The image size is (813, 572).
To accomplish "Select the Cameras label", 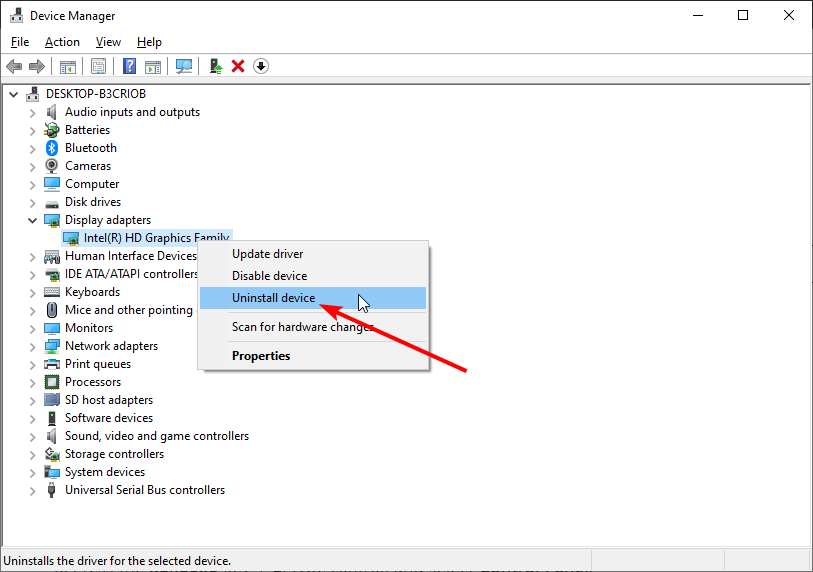I will coord(88,166).
